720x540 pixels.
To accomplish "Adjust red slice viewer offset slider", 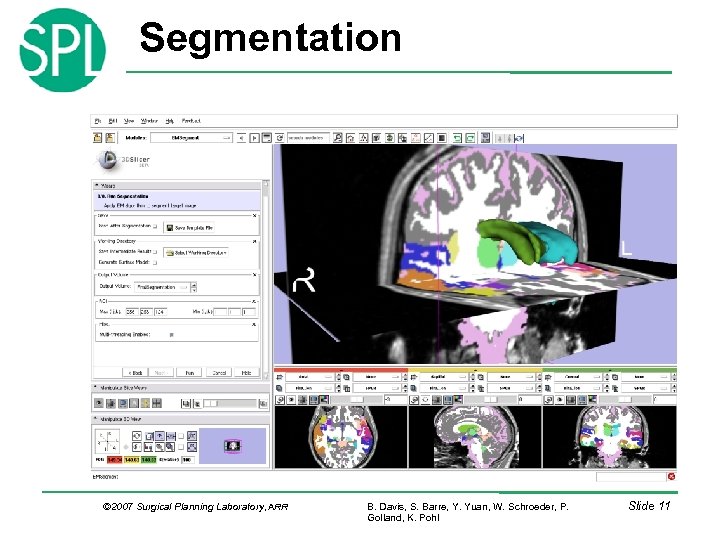I will pyautogui.click(x=357, y=400).
